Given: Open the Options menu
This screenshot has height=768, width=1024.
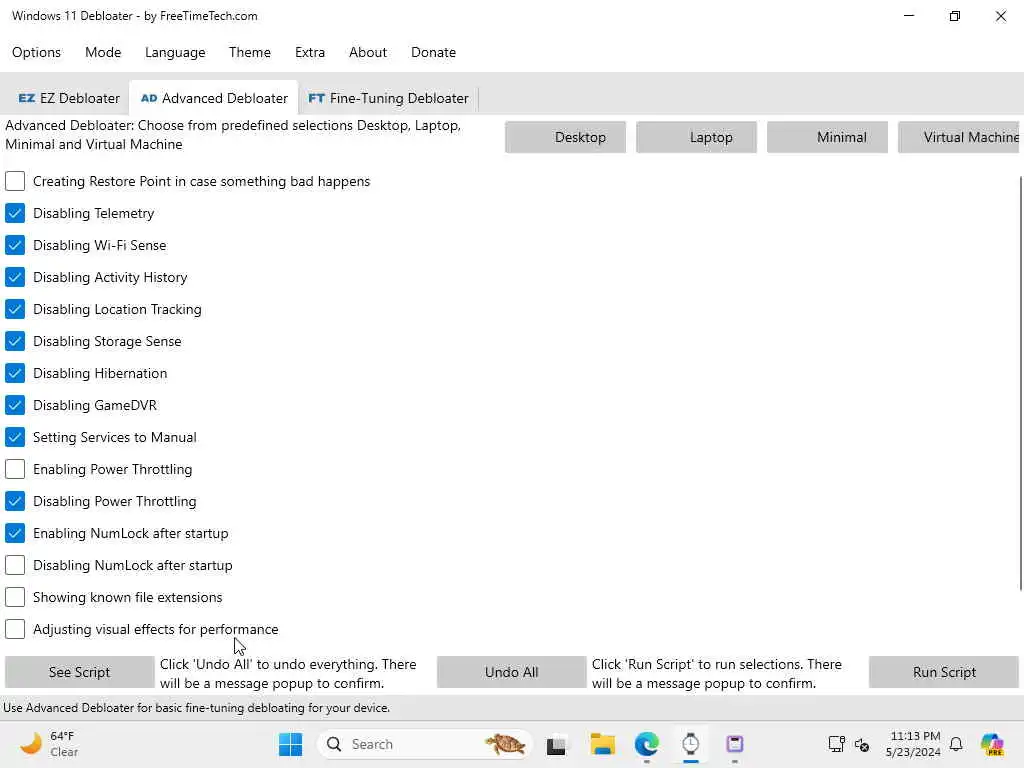Looking at the screenshot, I should [37, 52].
